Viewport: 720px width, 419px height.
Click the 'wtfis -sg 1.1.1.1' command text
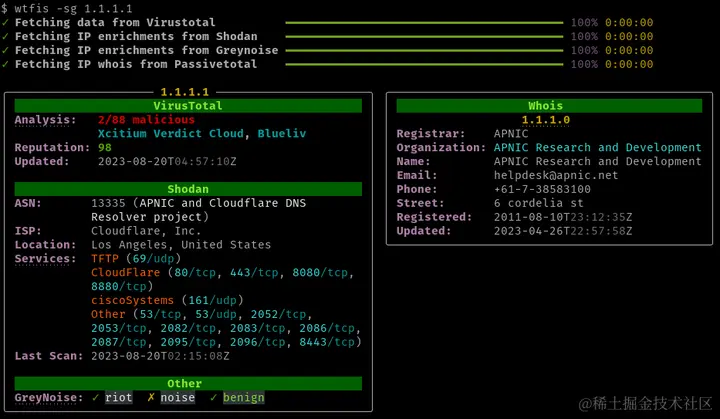[x=73, y=8]
